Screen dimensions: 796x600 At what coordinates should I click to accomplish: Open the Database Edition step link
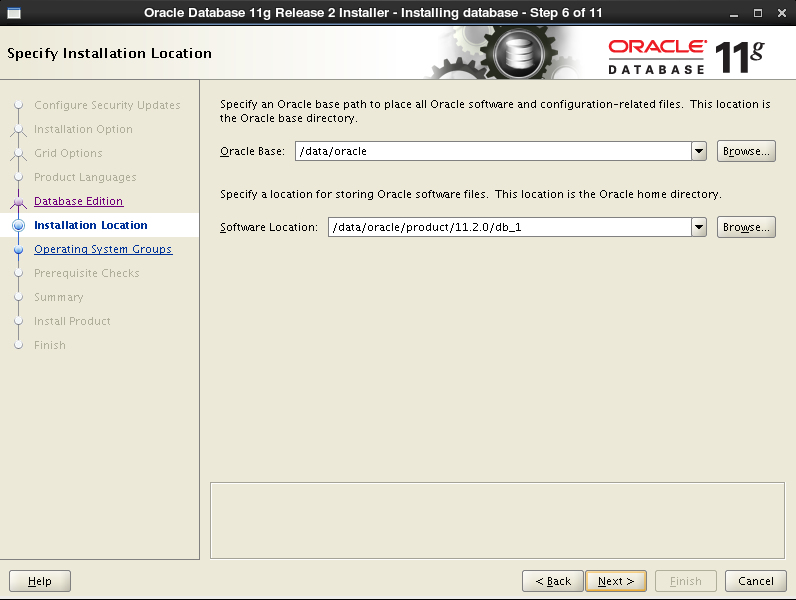(79, 201)
